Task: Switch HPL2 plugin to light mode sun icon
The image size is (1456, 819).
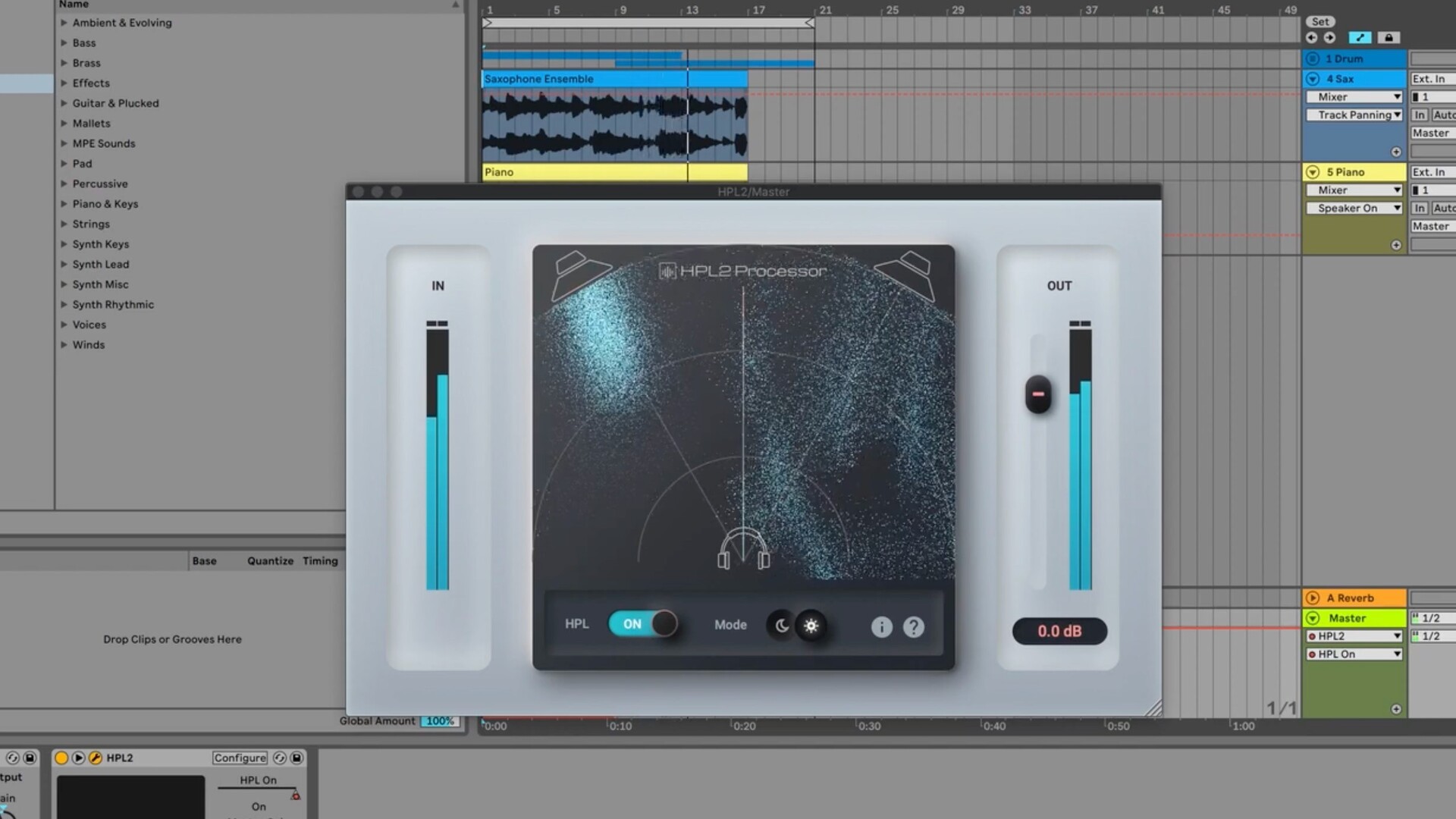Action: click(x=811, y=626)
